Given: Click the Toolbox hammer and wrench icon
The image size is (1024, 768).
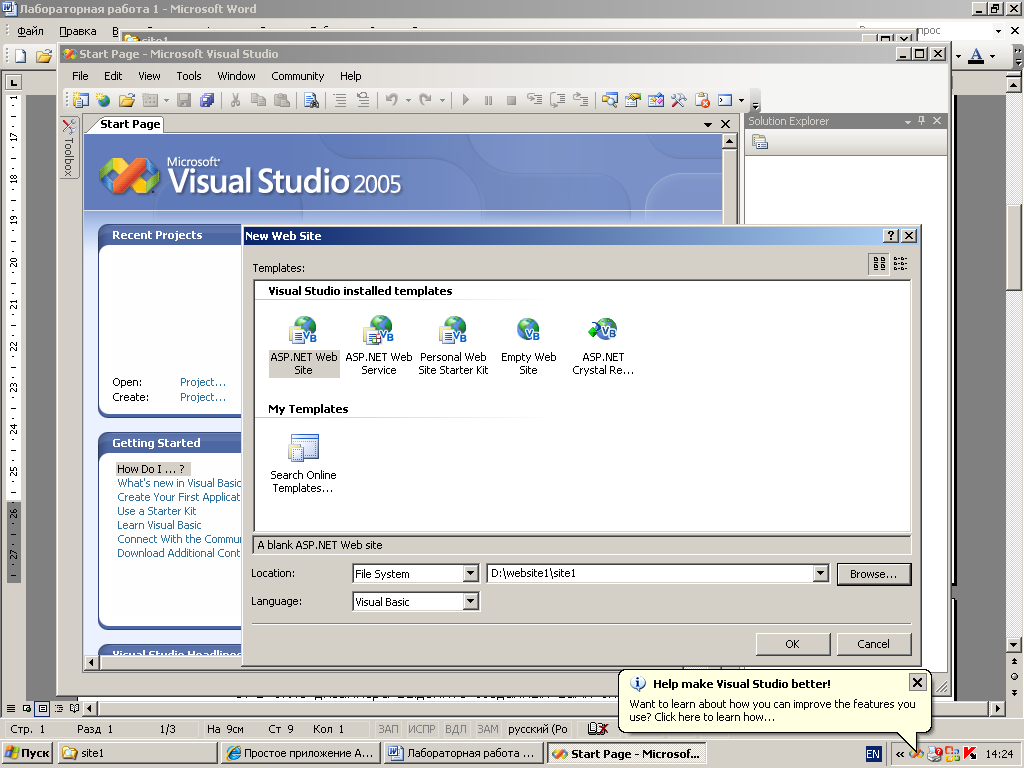Looking at the screenshot, I should (679, 100).
